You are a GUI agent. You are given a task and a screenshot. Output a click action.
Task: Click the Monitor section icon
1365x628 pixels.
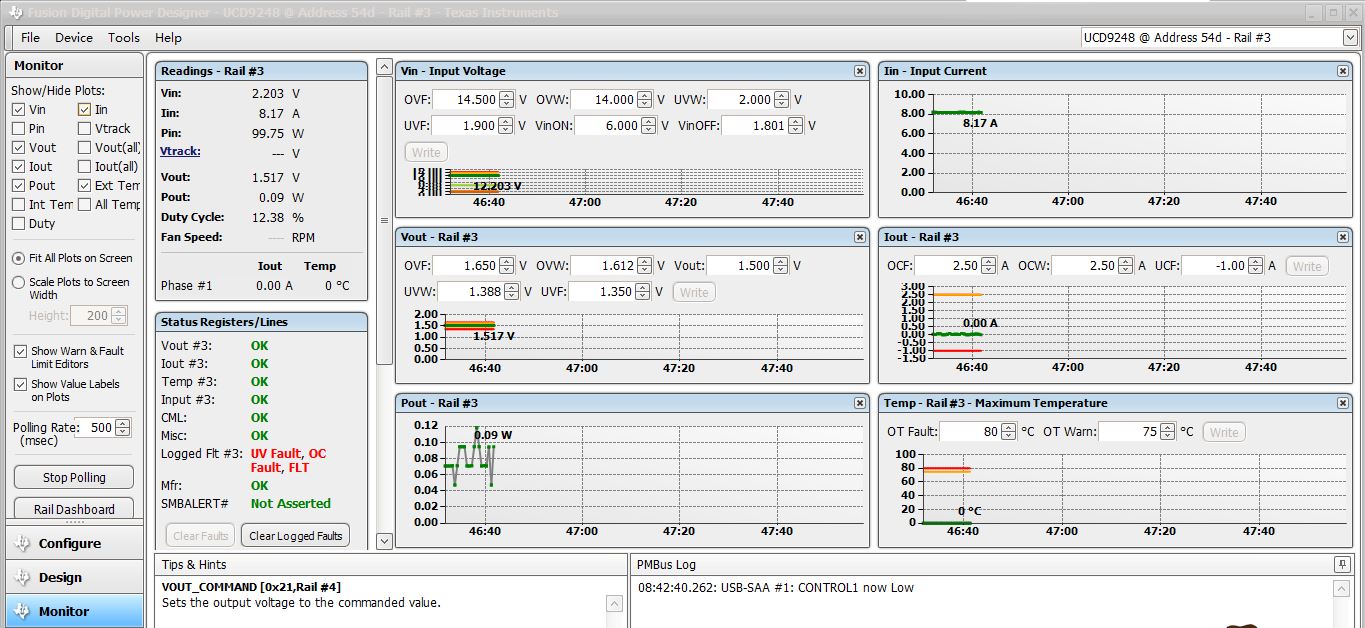23,611
